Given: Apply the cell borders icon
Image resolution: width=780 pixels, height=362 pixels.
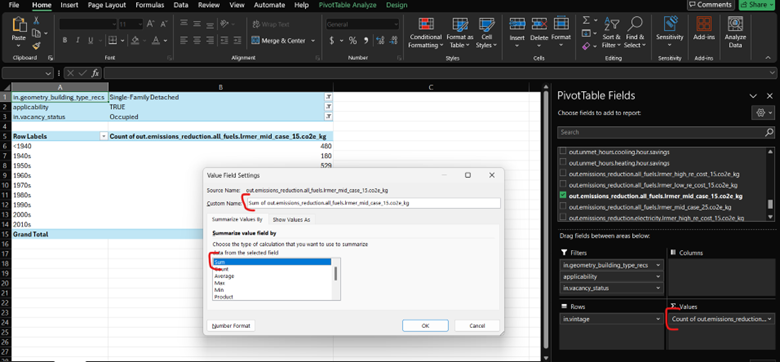Looking at the screenshot, I should click(x=113, y=41).
